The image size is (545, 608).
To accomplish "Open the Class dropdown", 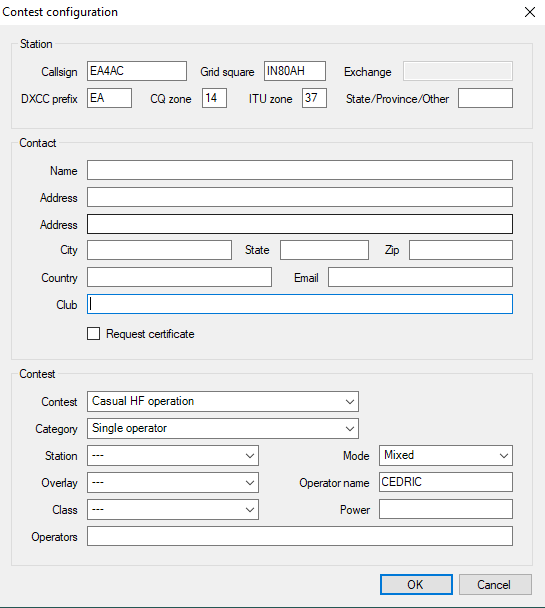I will click(173, 510).
